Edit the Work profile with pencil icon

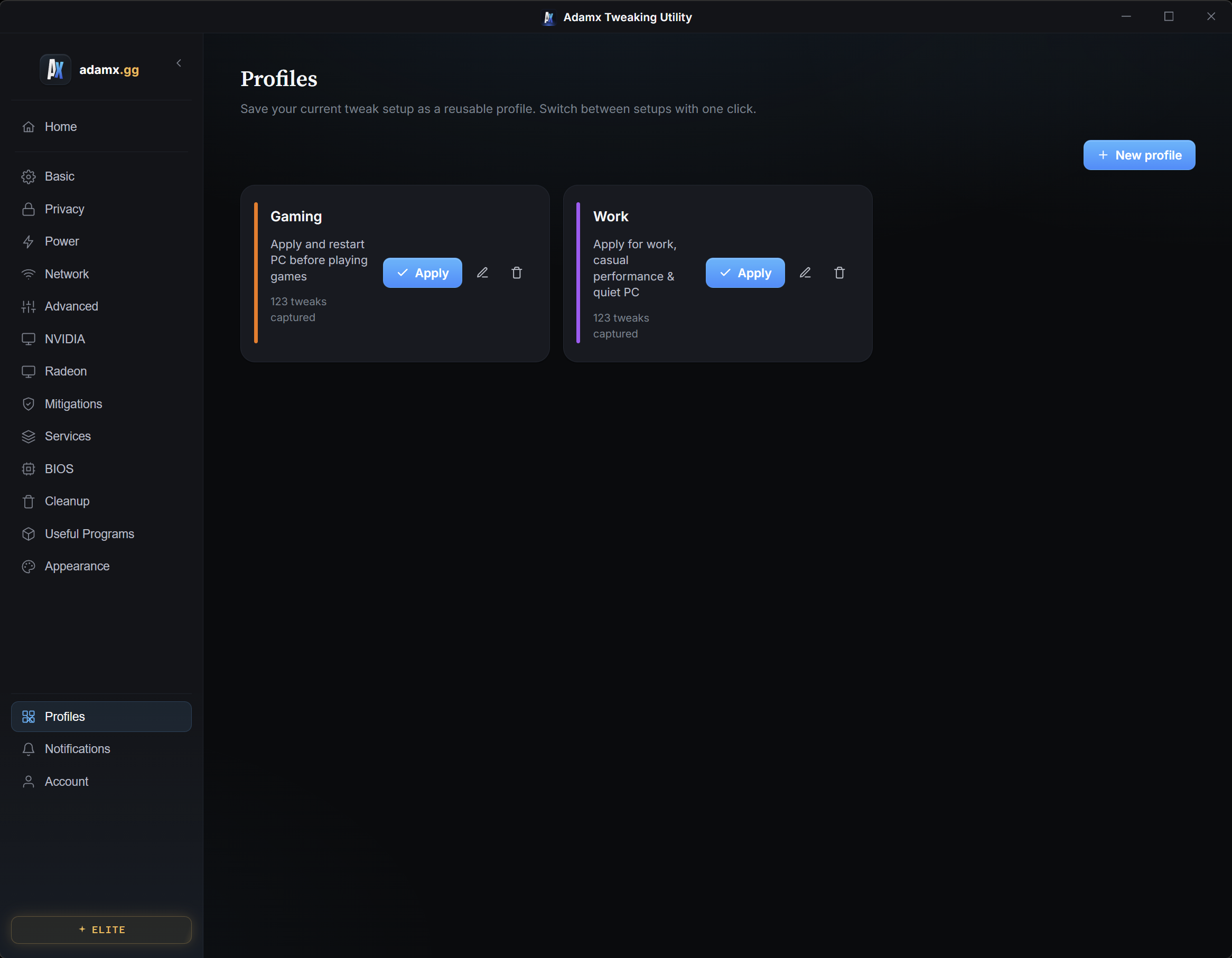pyautogui.click(x=805, y=273)
